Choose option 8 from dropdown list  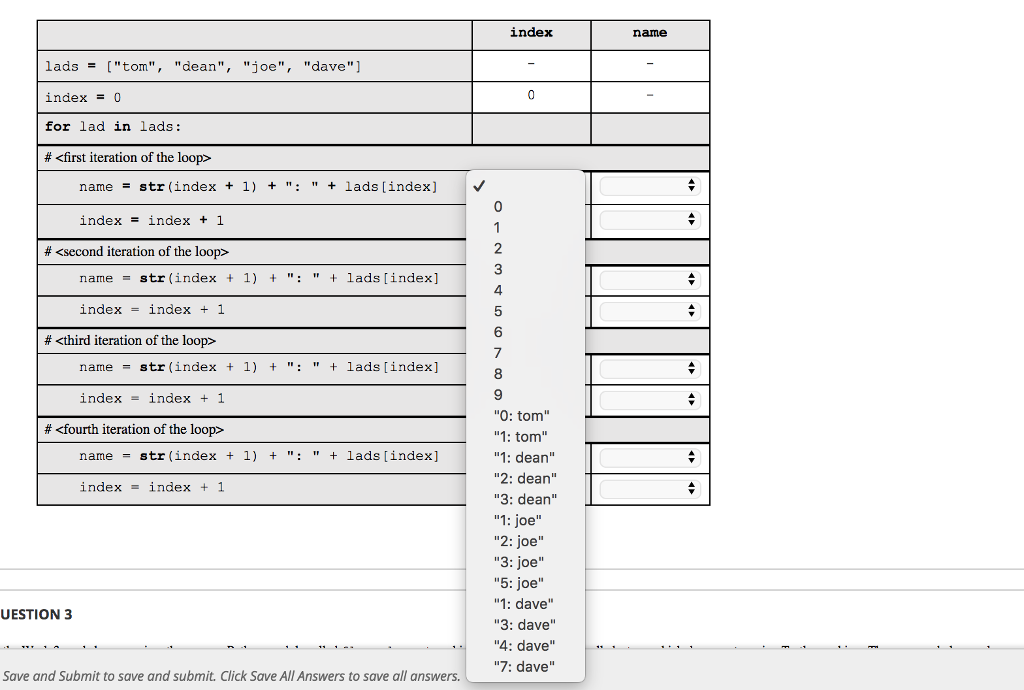tap(525, 374)
